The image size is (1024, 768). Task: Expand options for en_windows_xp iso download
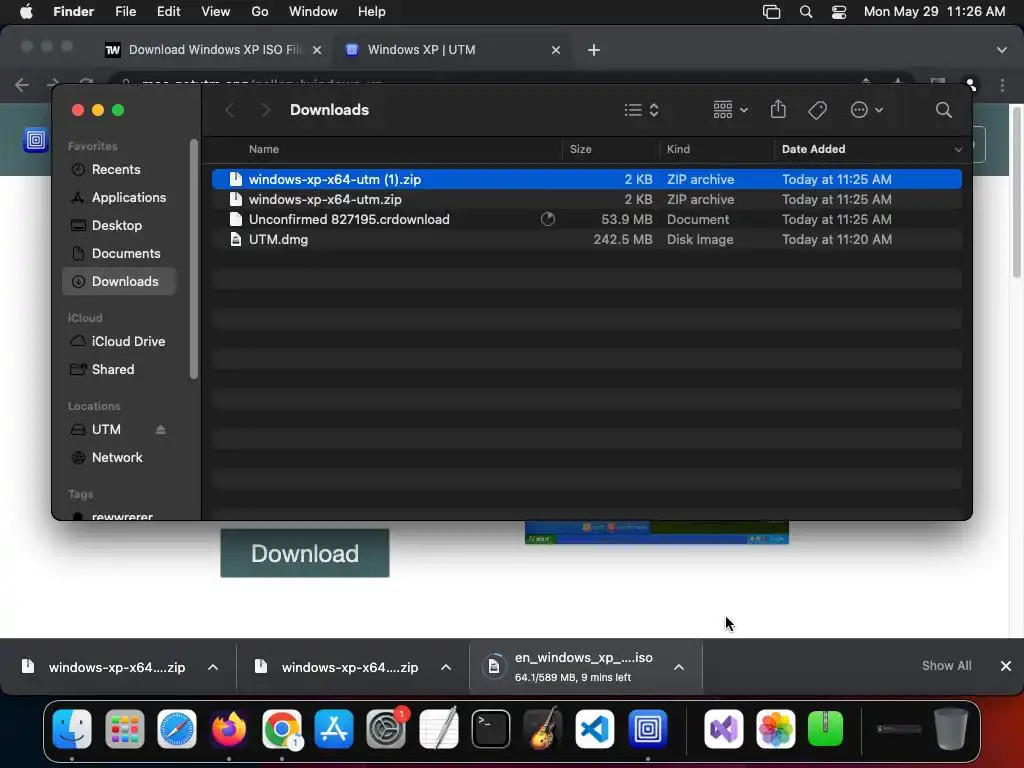679,667
